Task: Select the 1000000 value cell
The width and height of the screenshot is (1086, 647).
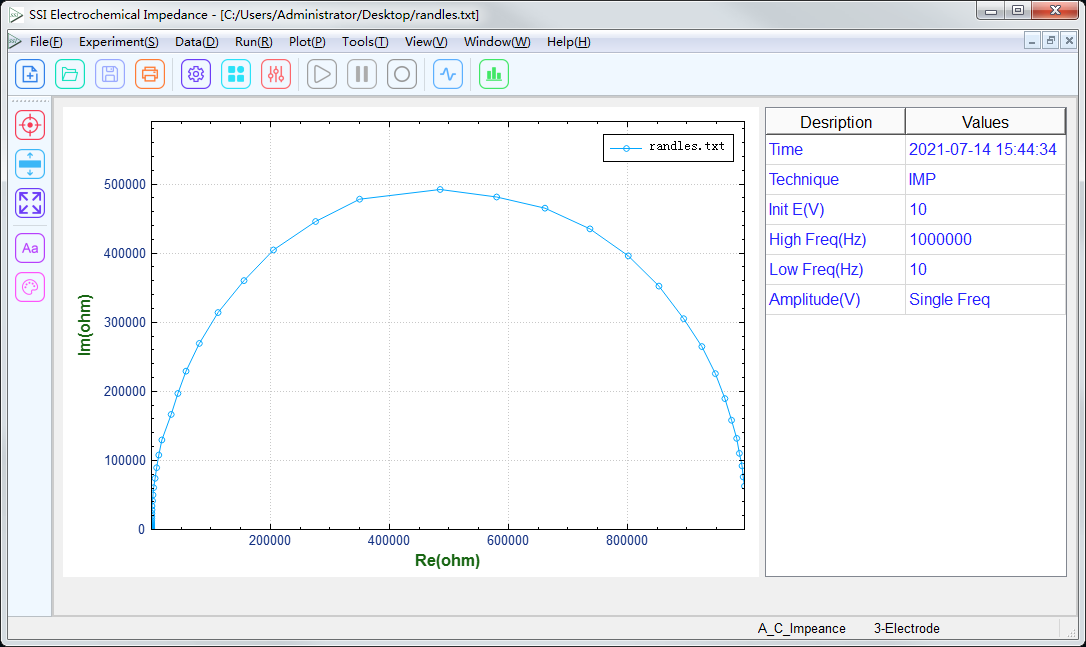Action: [985, 240]
